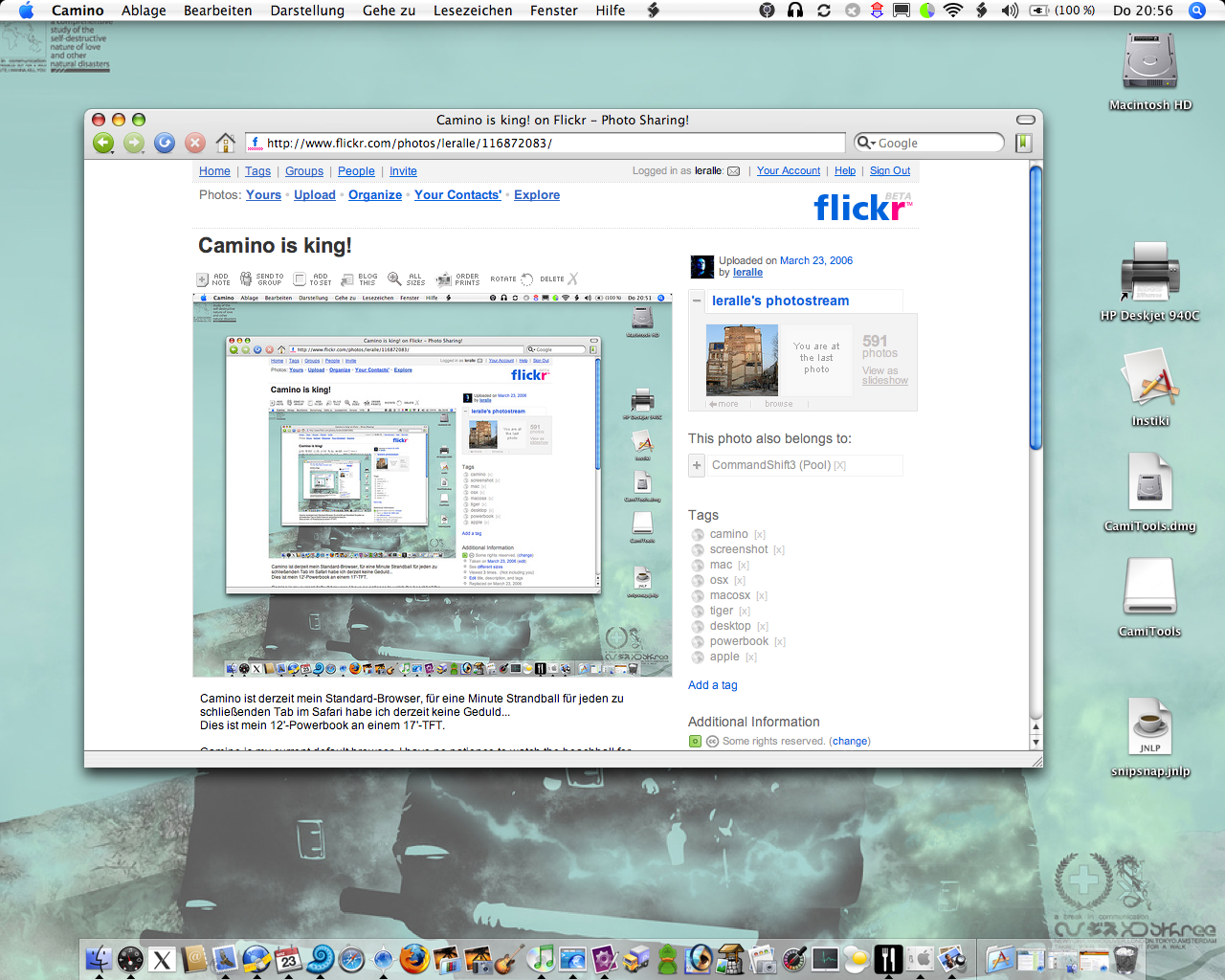Open the Organize link
1225x980 pixels.
[x=375, y=195]
